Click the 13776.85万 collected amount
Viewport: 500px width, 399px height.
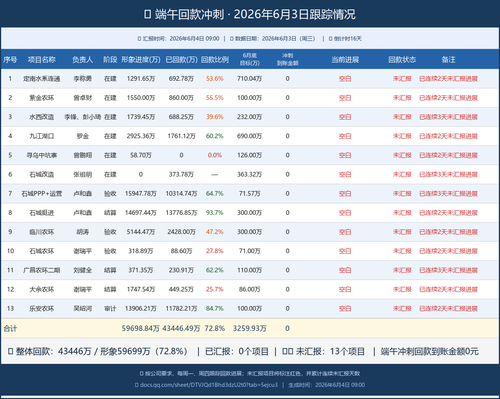(181, 213)
